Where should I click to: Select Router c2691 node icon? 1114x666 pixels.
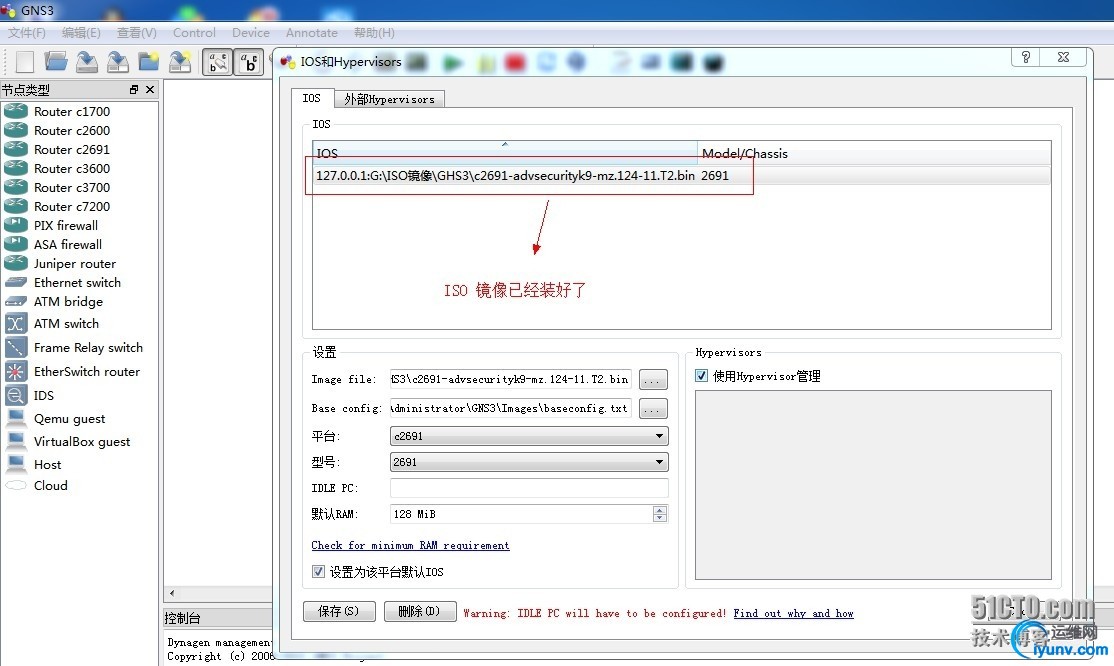[x=16, y=149]
